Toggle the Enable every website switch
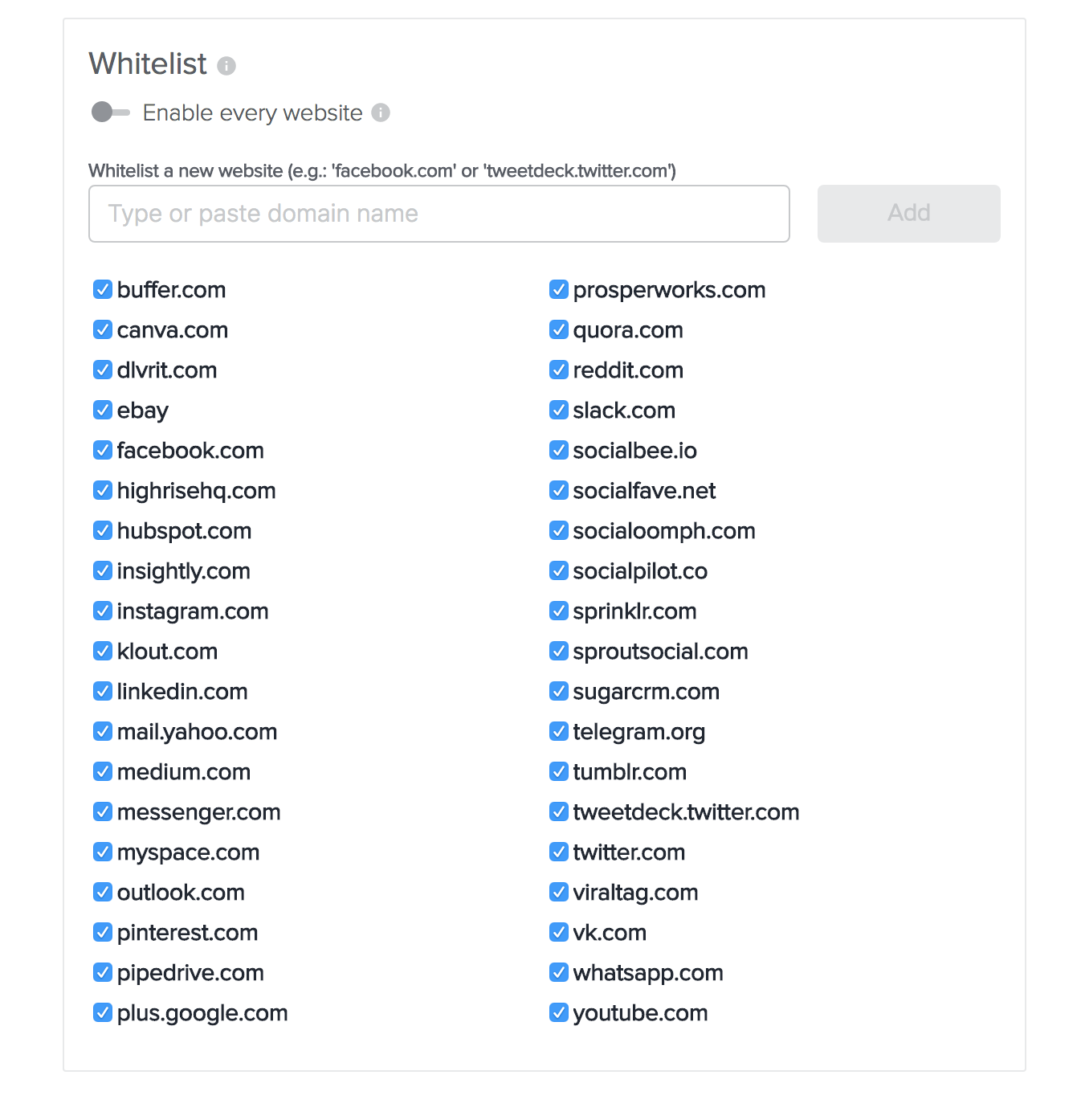The image size is (1081, 1120). [110, 112]
